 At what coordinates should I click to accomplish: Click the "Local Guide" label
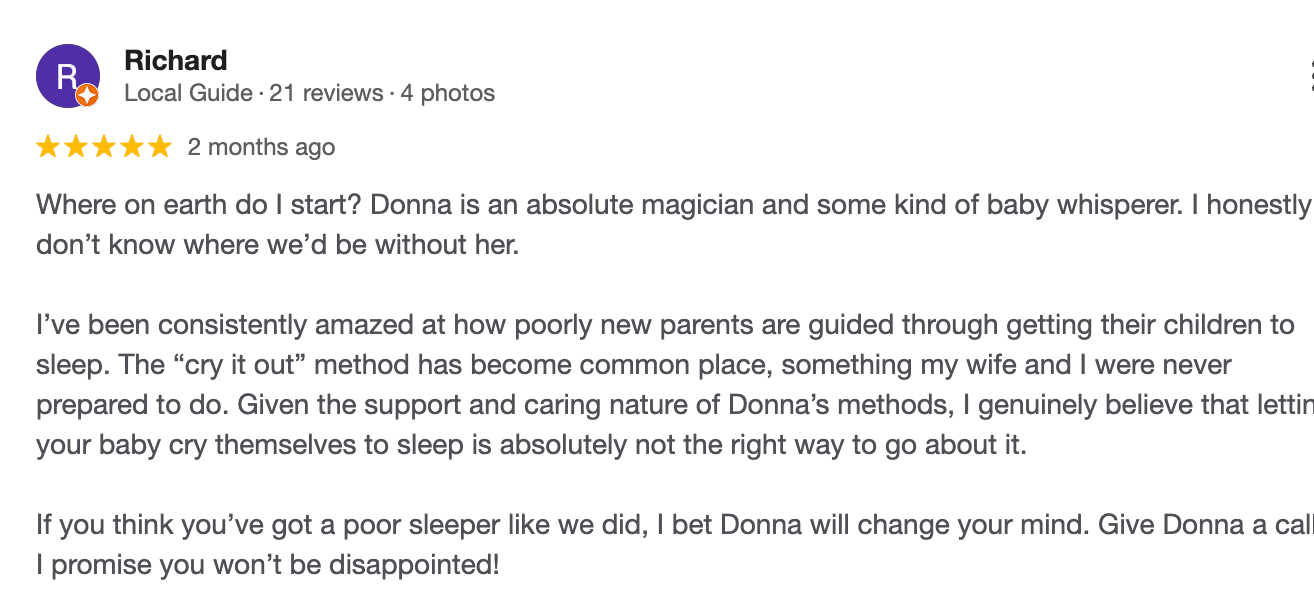(188, 94)
